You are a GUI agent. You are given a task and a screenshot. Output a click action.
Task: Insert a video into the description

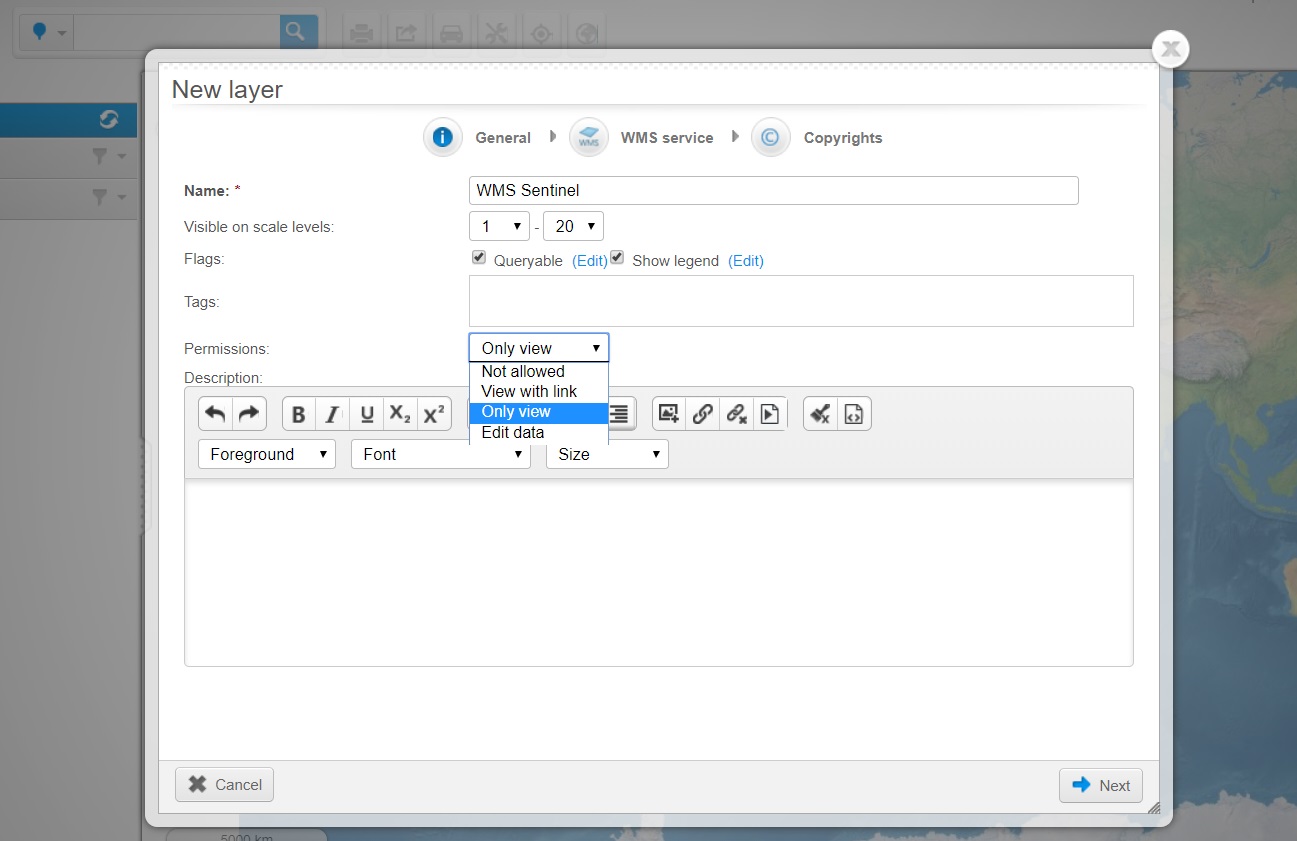point(770,414)
